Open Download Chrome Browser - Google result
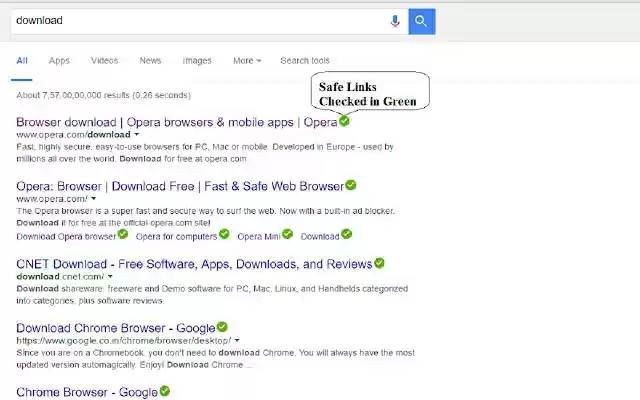 tap(116, 328)
